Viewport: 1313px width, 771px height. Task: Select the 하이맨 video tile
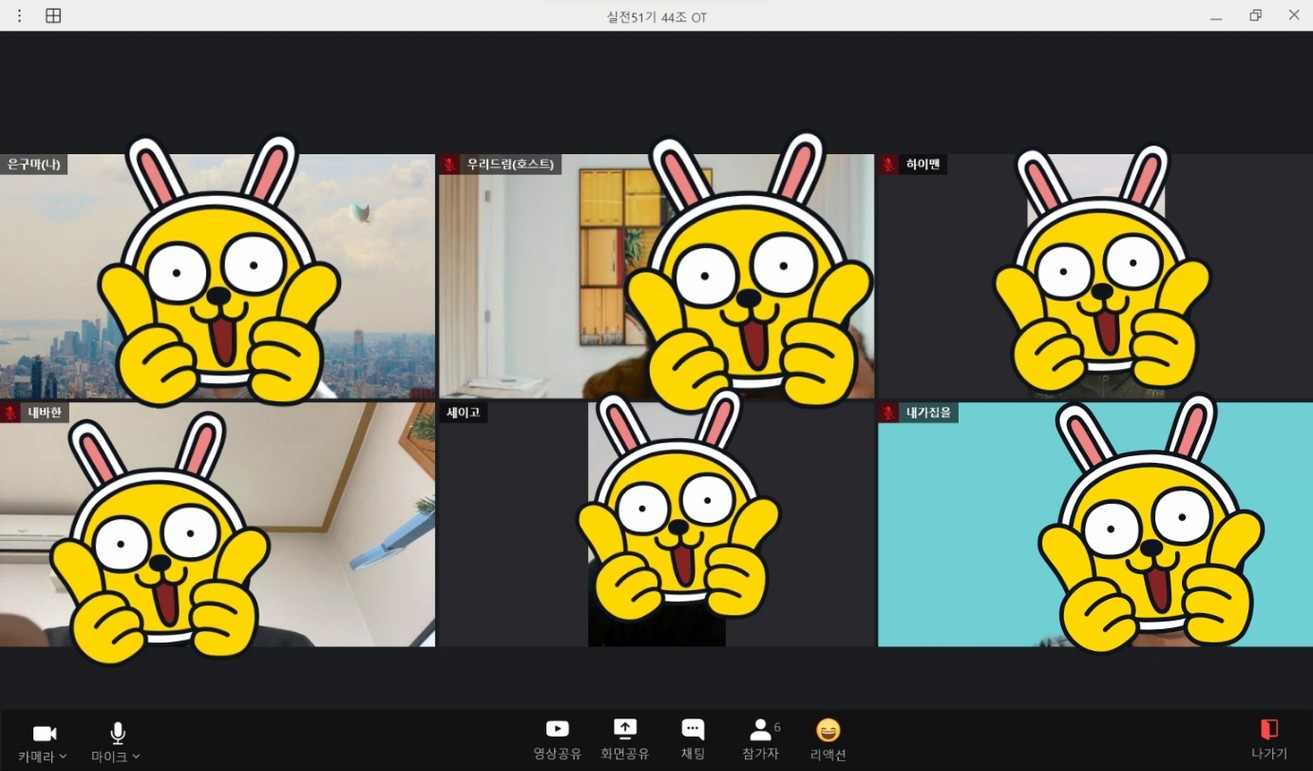click(1095, 276)
